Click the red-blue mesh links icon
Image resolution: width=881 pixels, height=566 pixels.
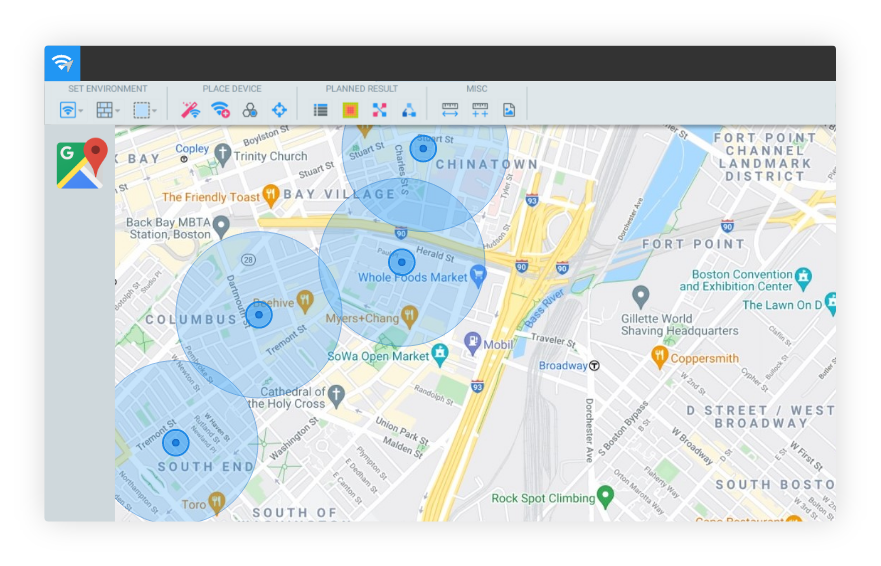point(380,110)
